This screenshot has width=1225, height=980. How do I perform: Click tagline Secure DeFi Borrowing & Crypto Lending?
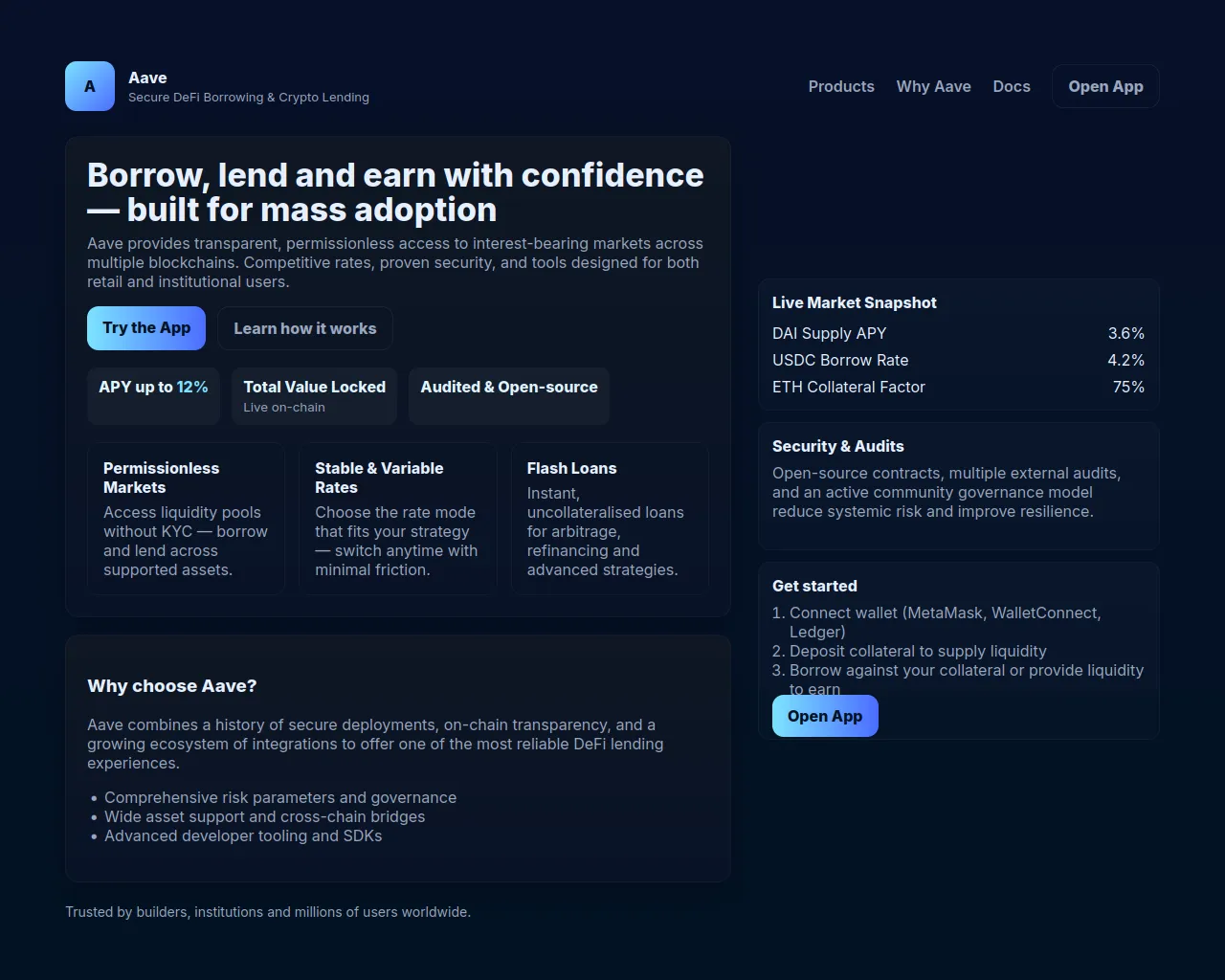249,98
